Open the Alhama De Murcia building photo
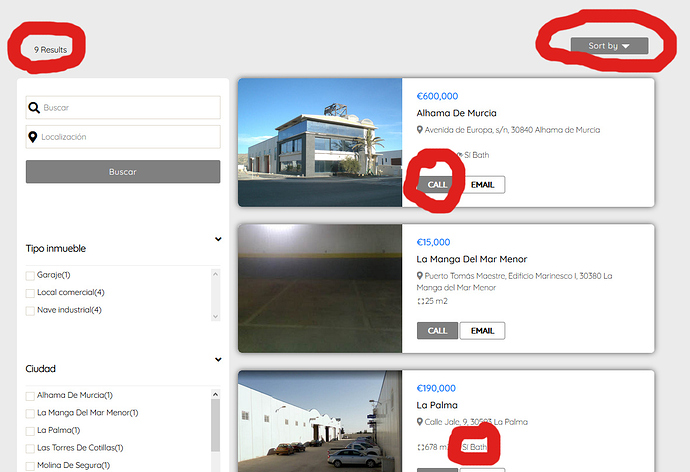The image size is (690, 472). pos(320,143)
